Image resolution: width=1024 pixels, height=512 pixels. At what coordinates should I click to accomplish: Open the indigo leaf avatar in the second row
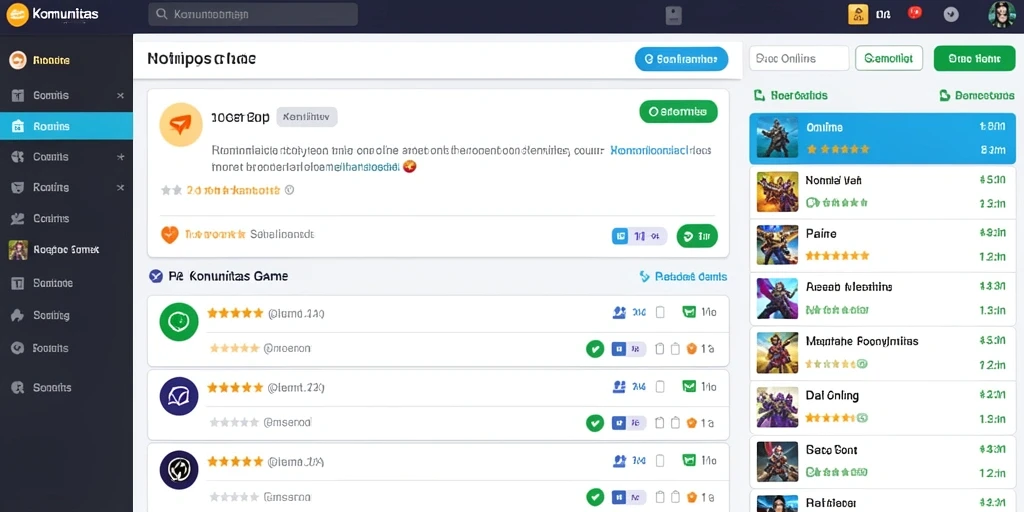coord(179,396)
